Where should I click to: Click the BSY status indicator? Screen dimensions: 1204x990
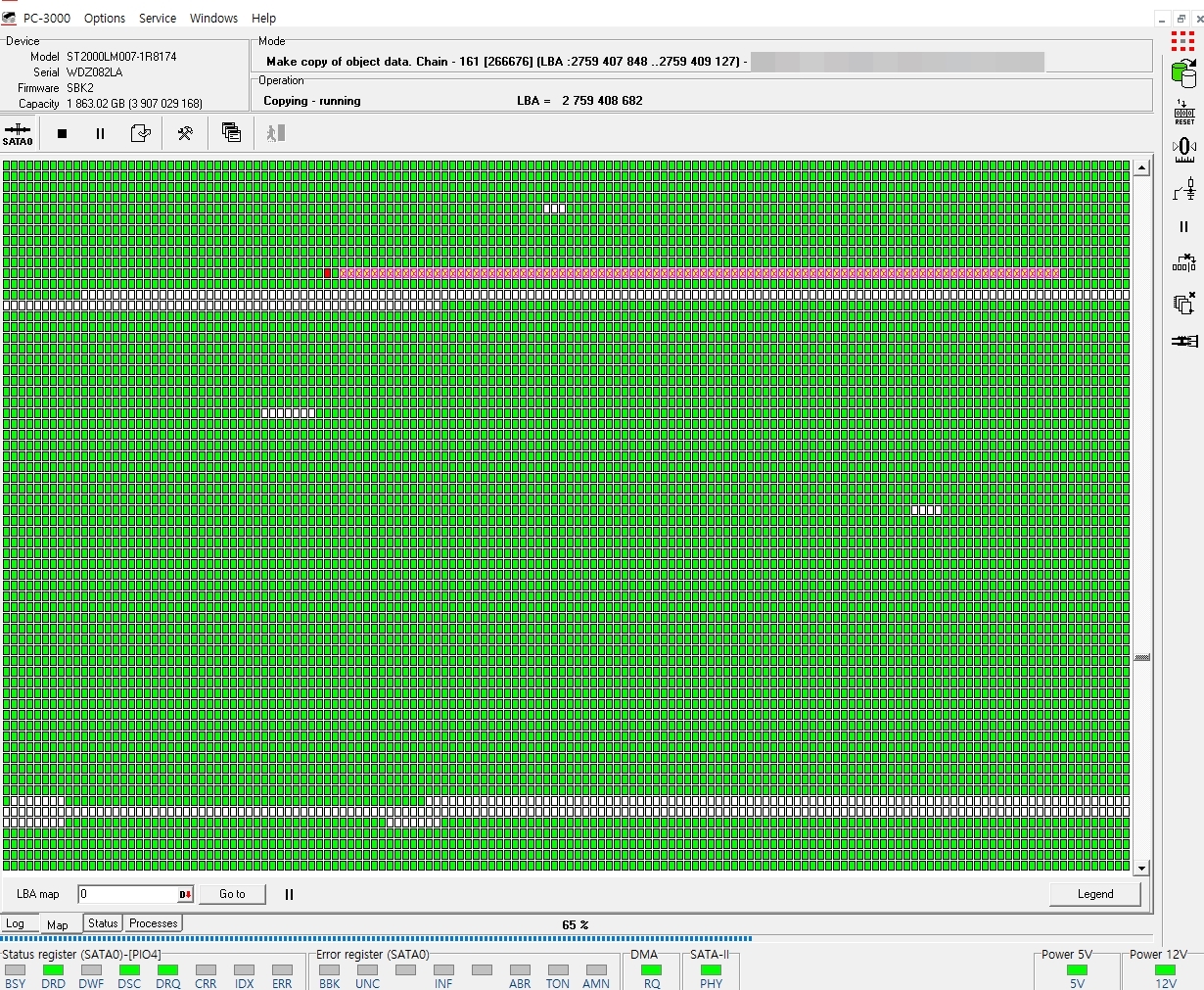click(15, 970)
